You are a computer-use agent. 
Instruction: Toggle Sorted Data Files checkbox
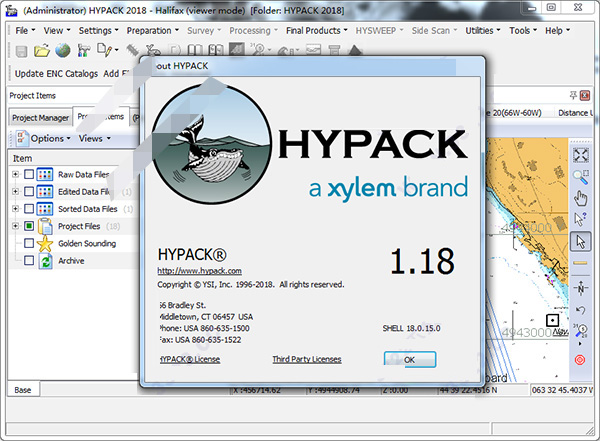point(29,209)
